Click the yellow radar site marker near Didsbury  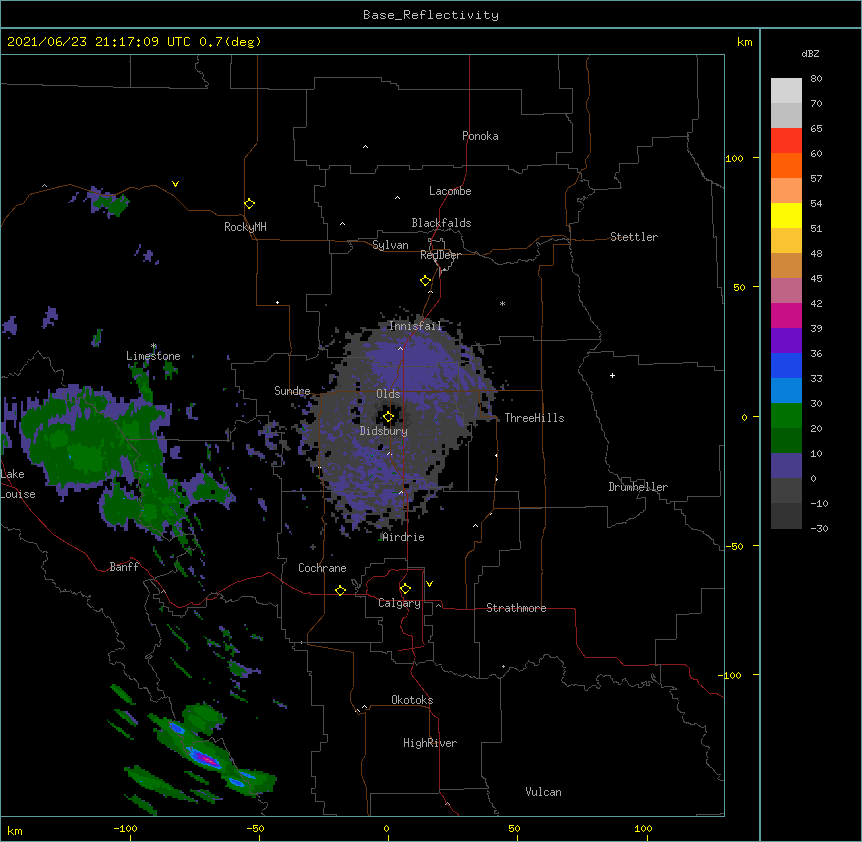388,417
